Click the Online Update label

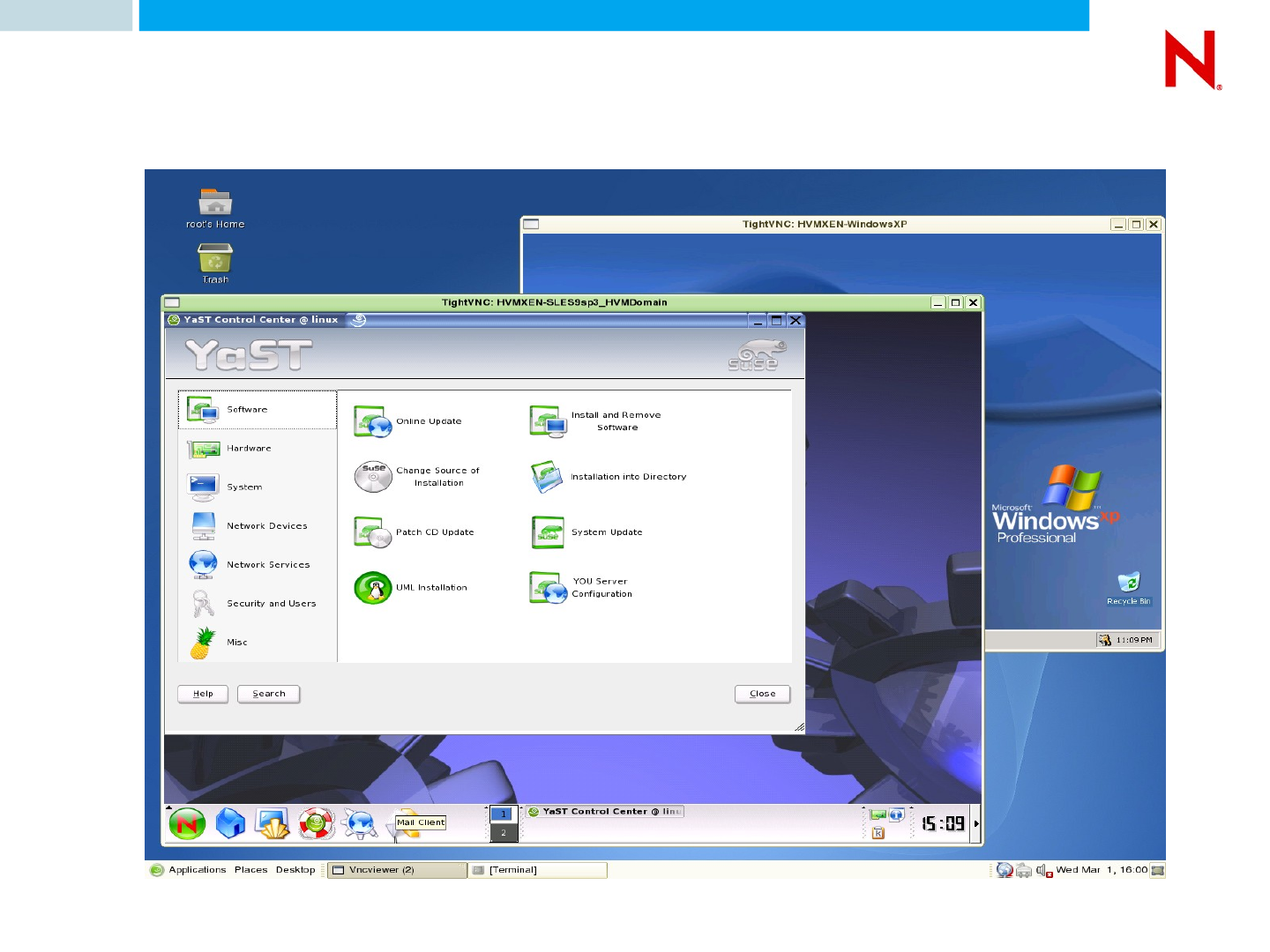430,421
